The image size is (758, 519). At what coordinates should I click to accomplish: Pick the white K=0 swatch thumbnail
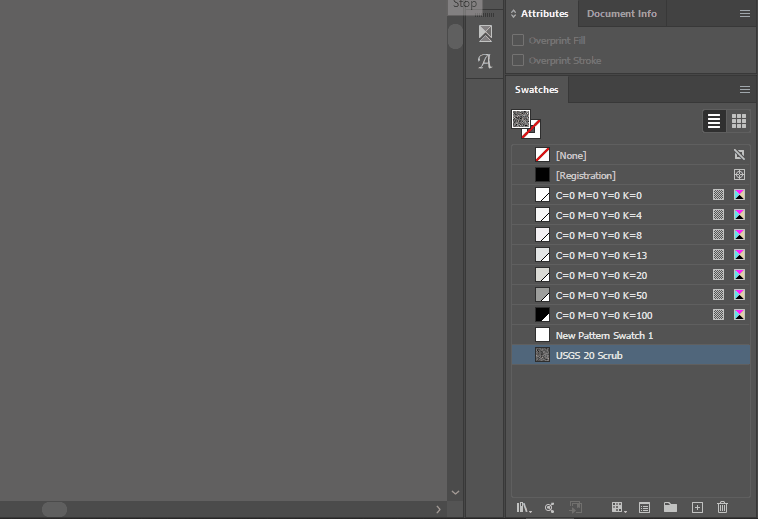pyautogui.click(x=542, y=195)
